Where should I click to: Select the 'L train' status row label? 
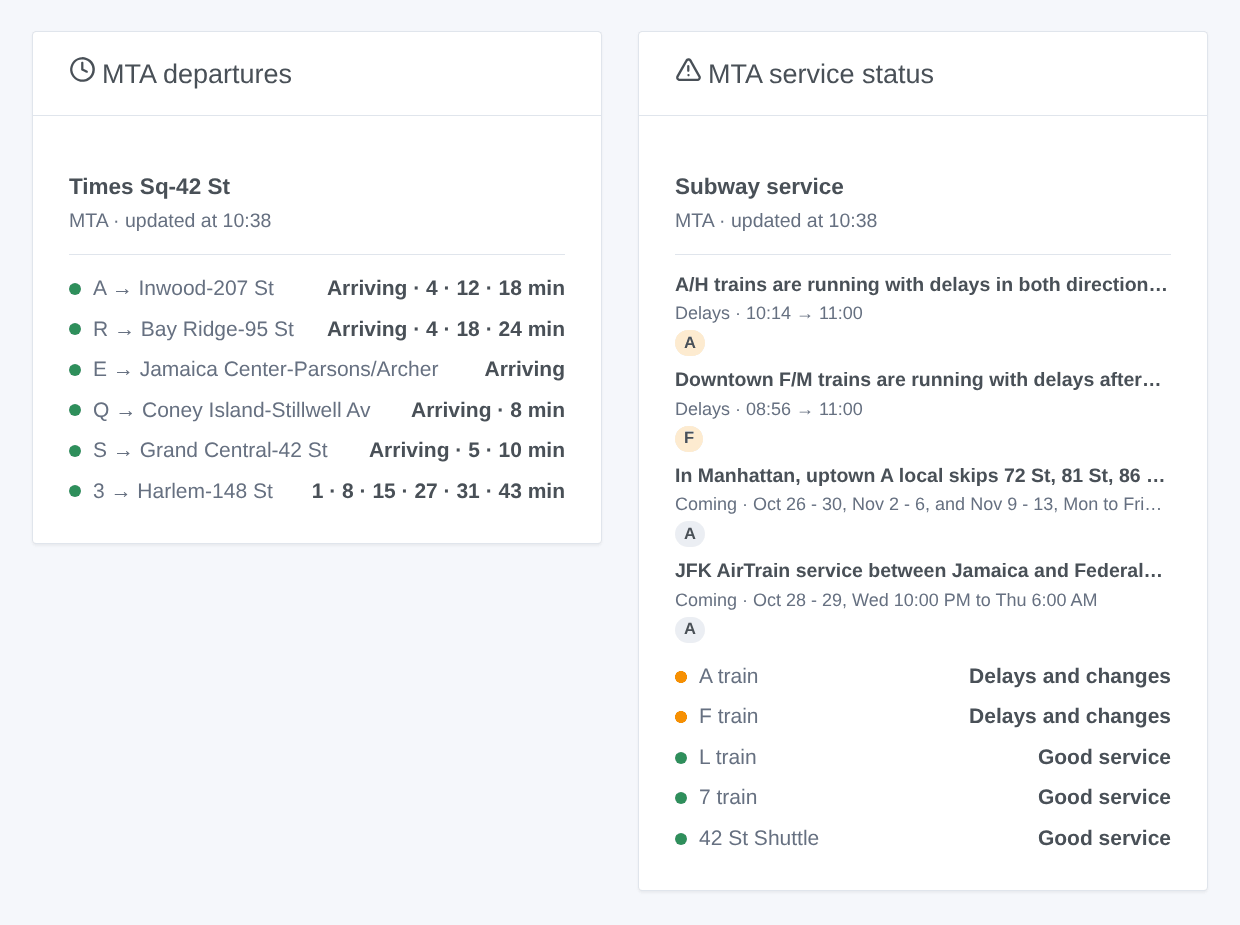point(728,758)
